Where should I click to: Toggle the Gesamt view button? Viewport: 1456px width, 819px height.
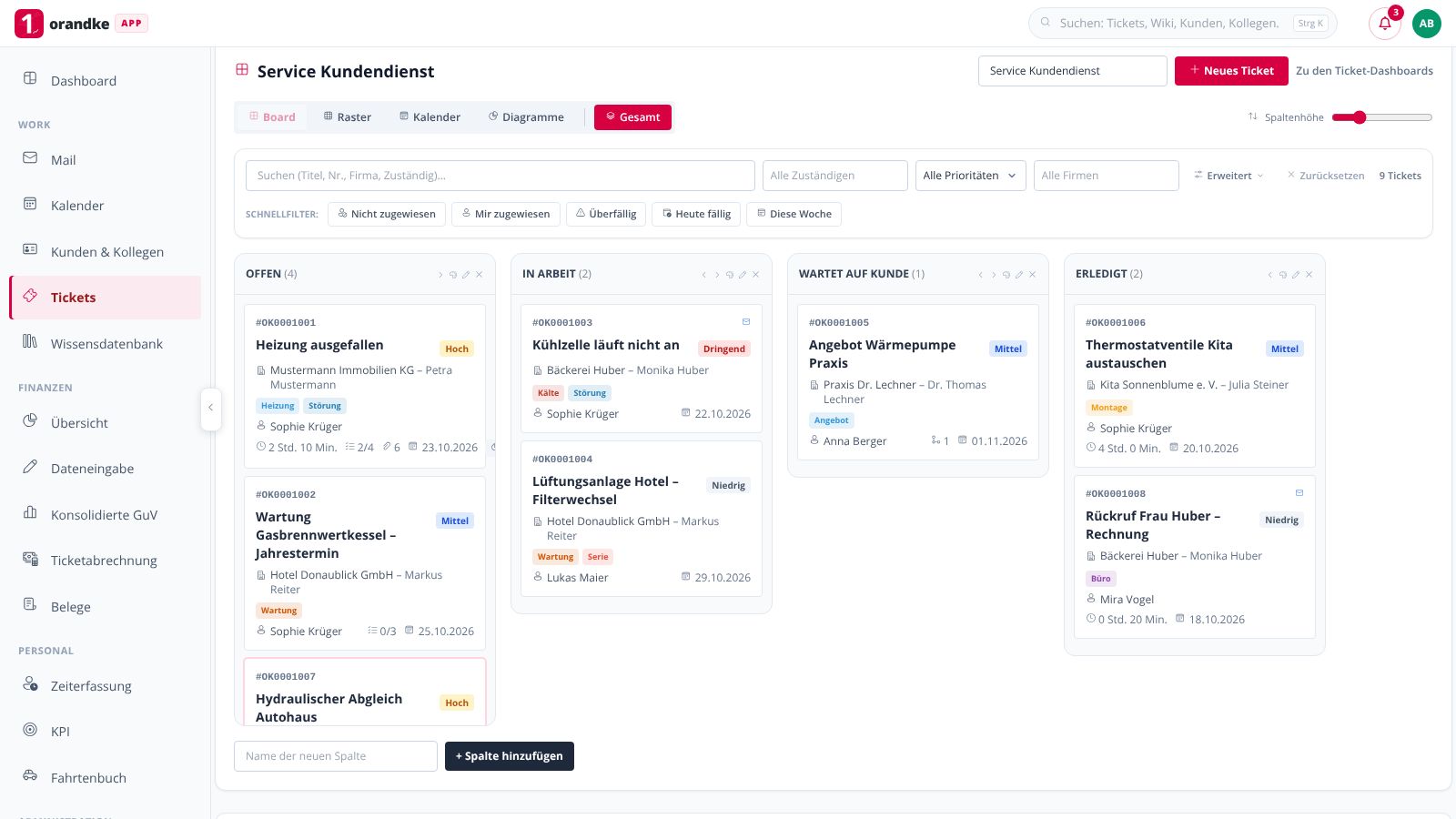632,117
